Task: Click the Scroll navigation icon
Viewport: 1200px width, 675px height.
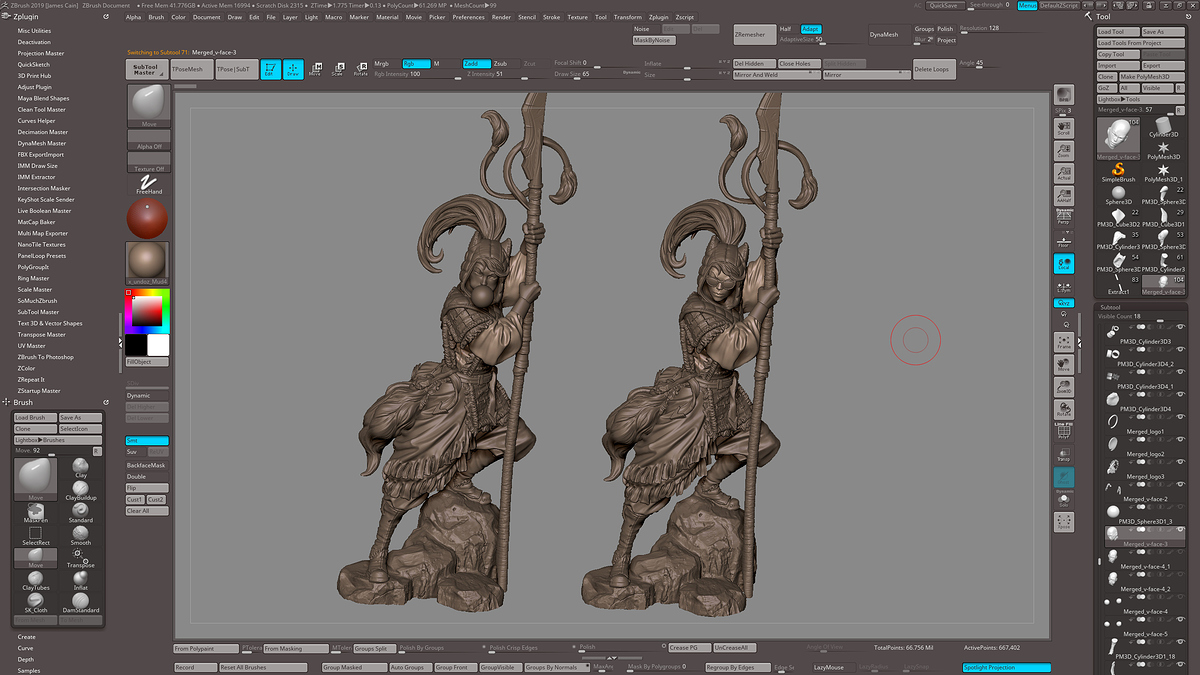Action: 1064,127
